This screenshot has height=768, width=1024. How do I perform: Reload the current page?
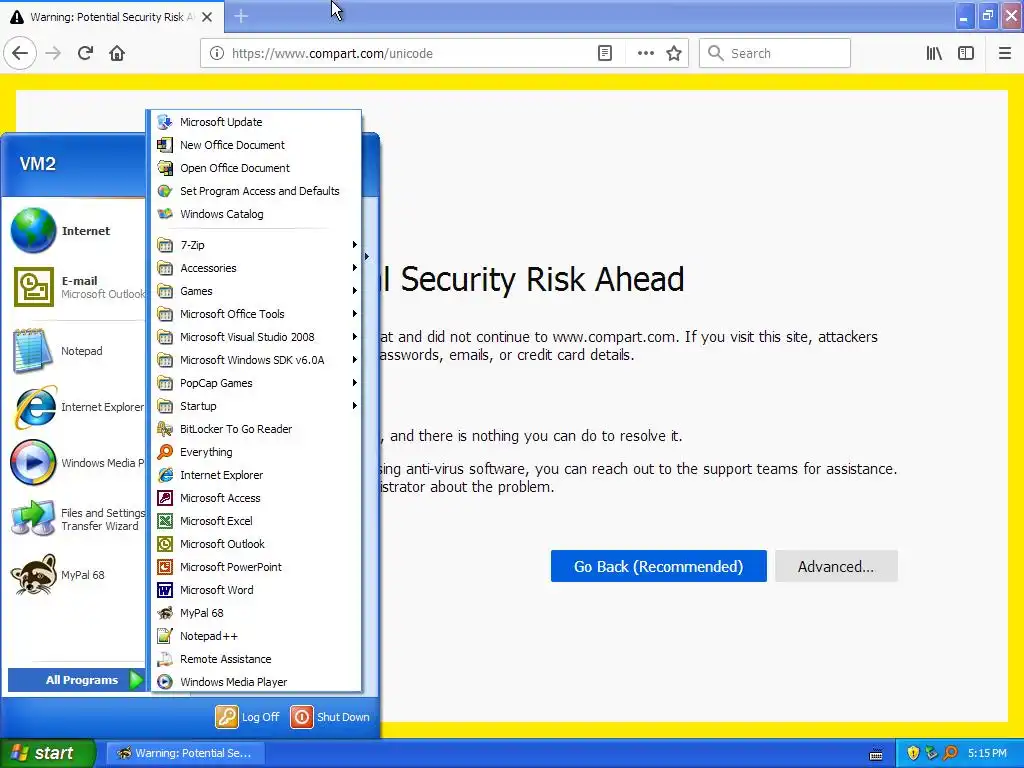coord(85,54)
